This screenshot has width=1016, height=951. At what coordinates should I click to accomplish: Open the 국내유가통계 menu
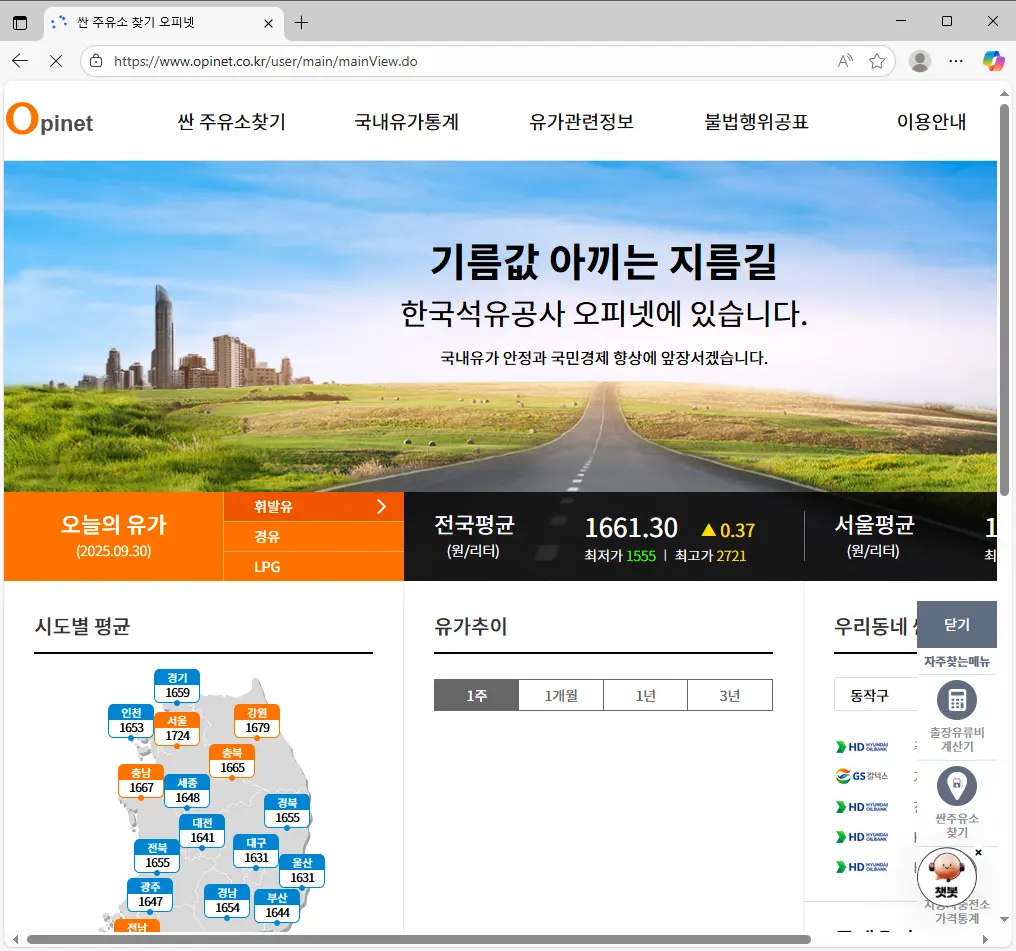(x=407, y=122)
